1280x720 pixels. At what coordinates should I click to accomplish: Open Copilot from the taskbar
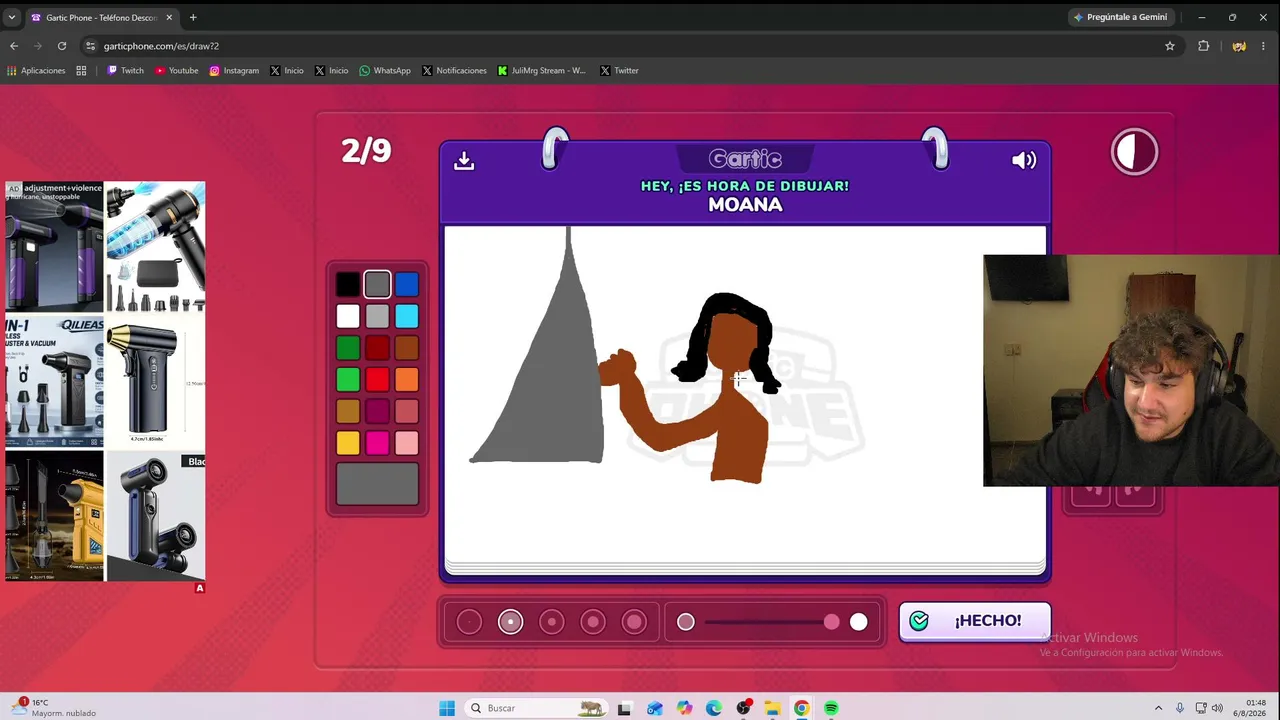pos(684,708)
